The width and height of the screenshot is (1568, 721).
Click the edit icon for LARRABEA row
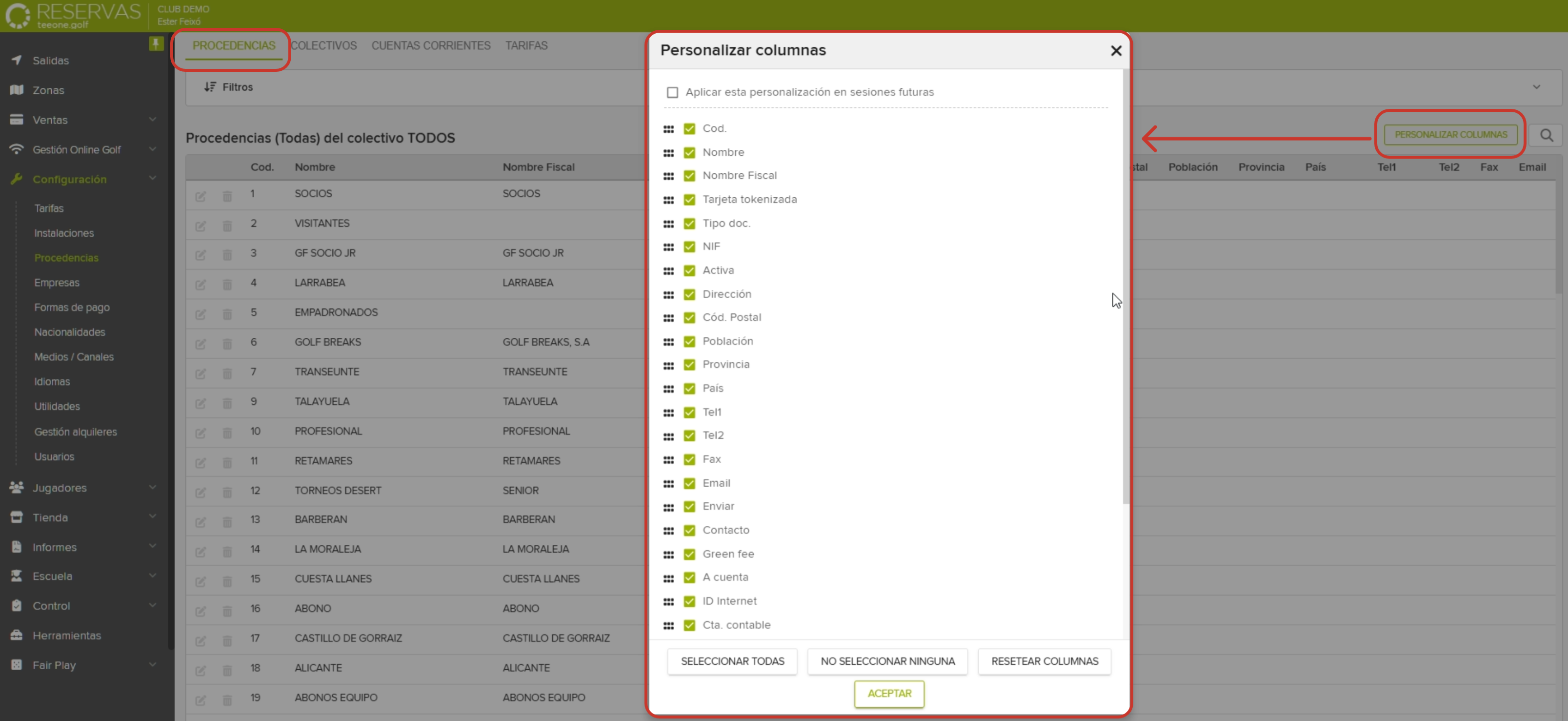[x=200, y=285]
